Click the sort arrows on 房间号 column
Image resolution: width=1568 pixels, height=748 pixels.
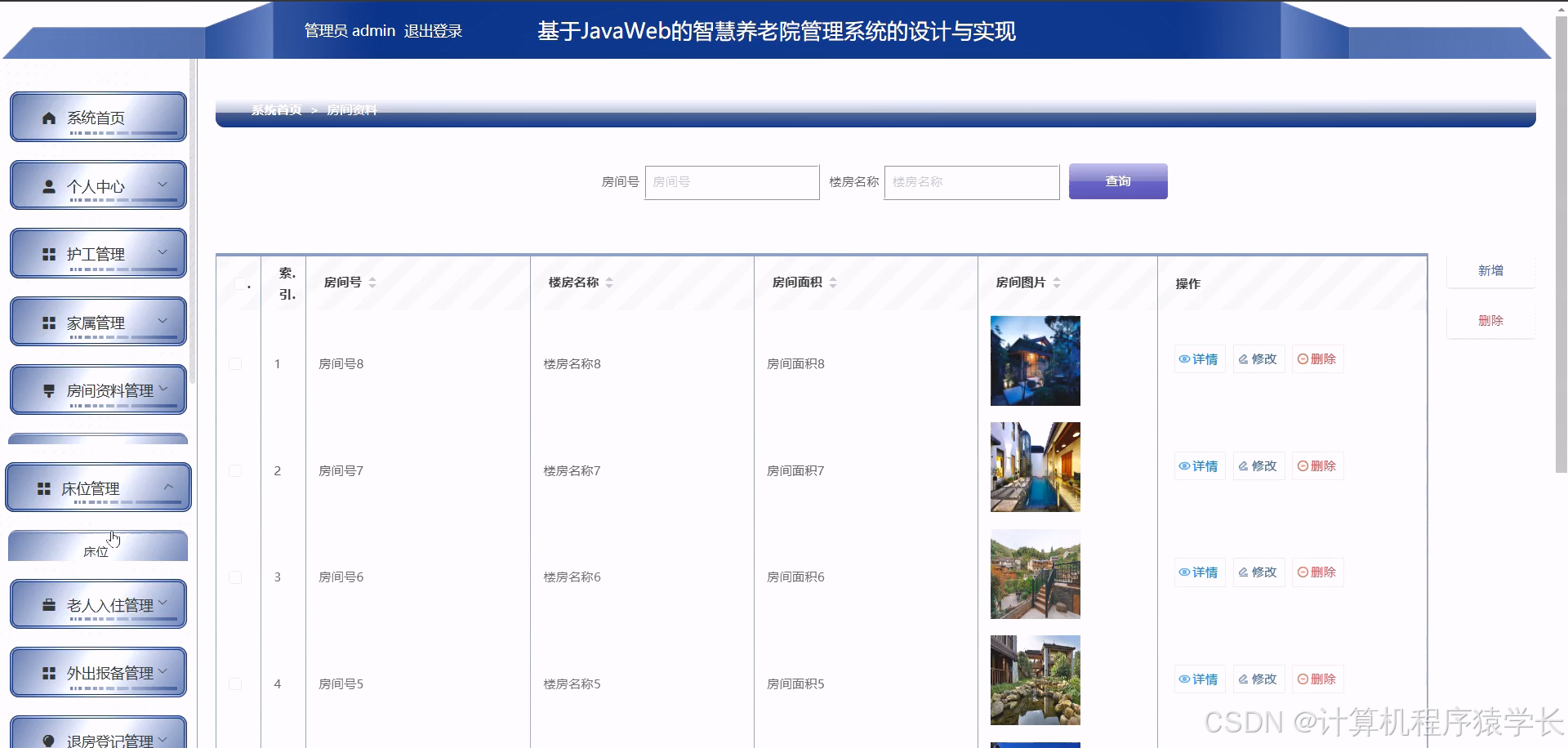tap(372, 282)
